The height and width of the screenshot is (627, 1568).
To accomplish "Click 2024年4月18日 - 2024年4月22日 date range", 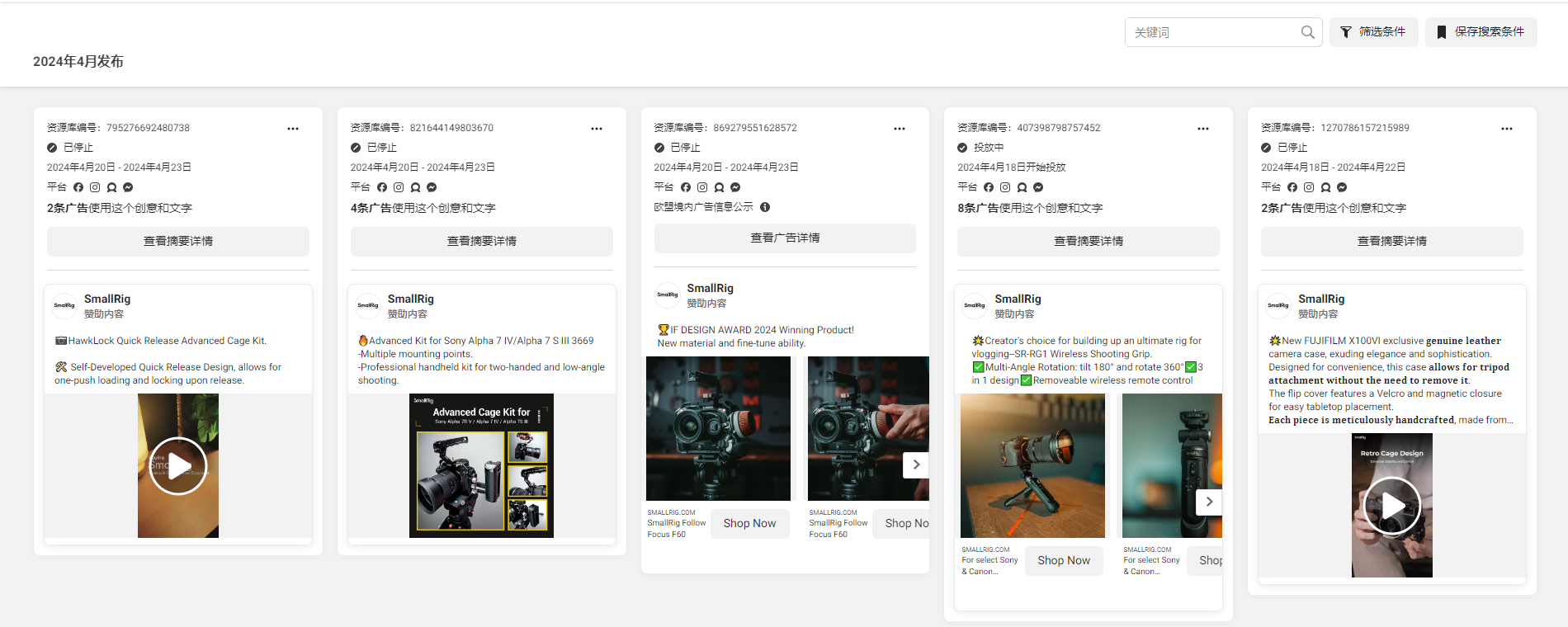I will pos(1333,167).
